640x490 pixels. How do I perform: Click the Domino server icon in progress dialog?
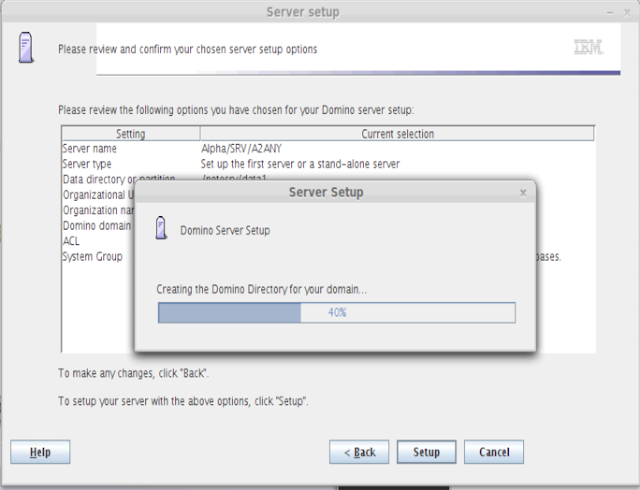pos(161,228)
